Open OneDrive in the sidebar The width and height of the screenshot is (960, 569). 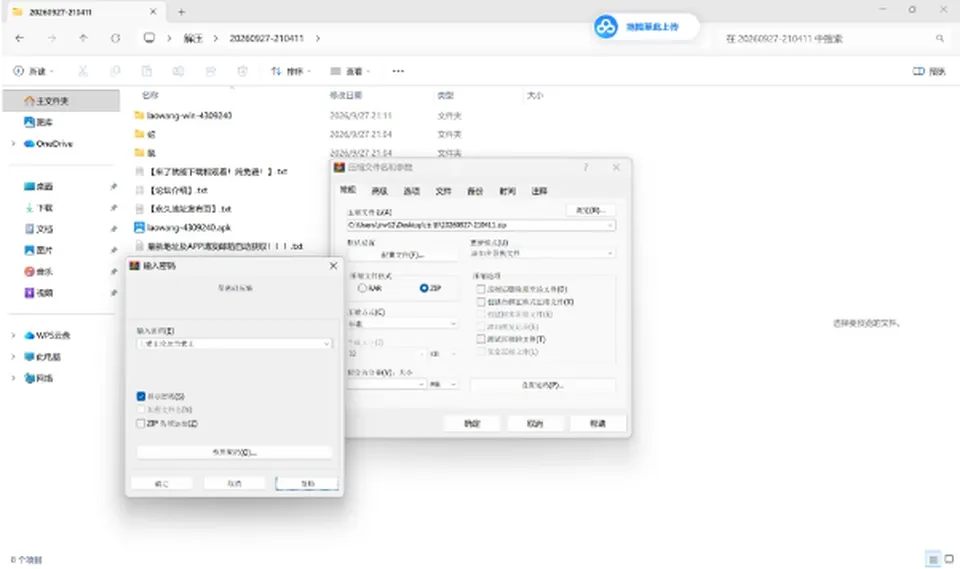point(48,143)
